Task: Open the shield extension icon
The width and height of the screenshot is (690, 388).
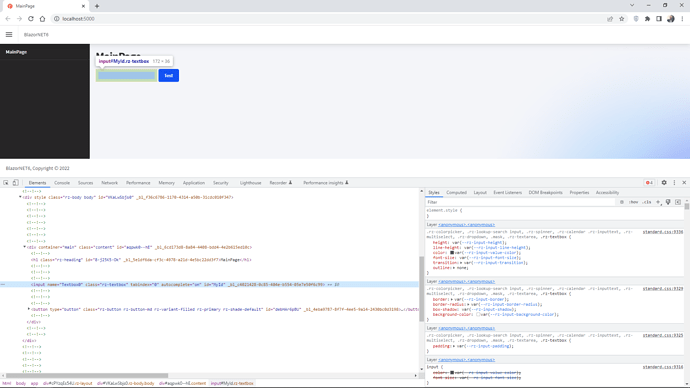Action: pos(636,19)
